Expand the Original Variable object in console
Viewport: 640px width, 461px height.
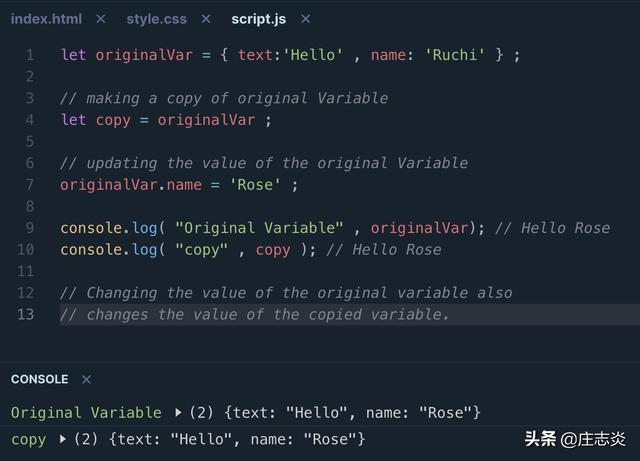click(178, 412)
